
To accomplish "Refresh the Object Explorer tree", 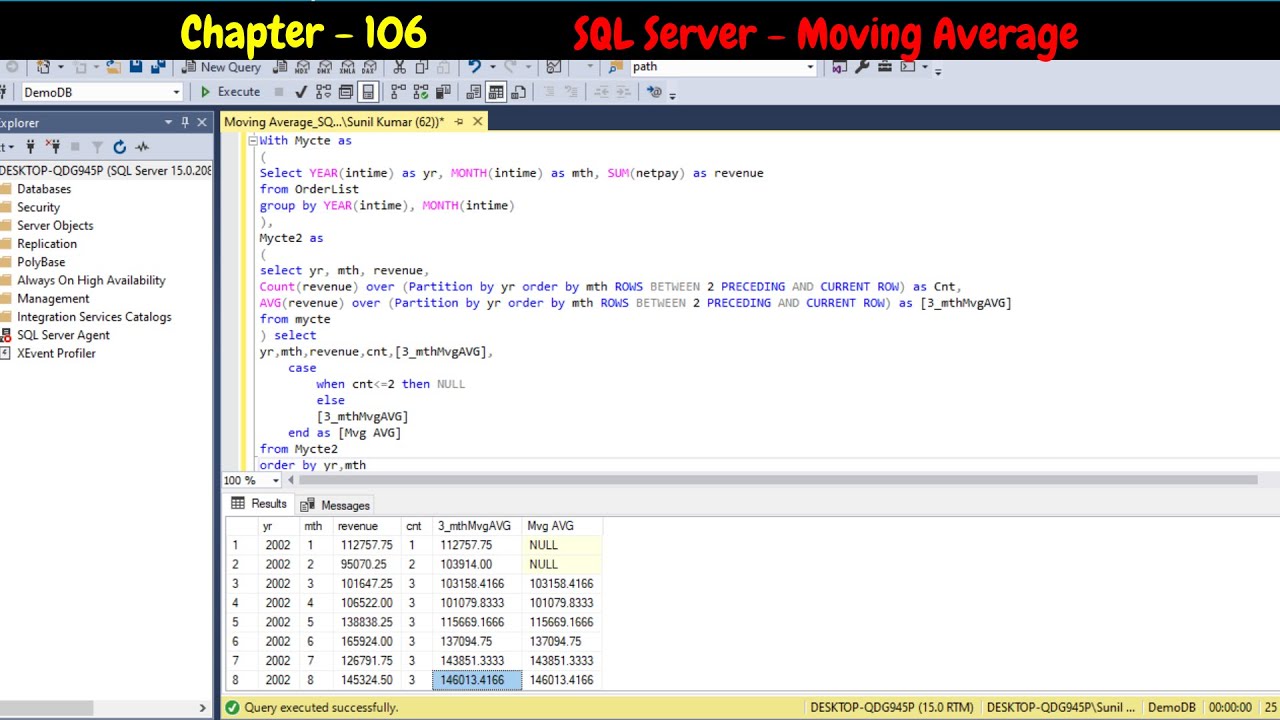I will 120,147.
